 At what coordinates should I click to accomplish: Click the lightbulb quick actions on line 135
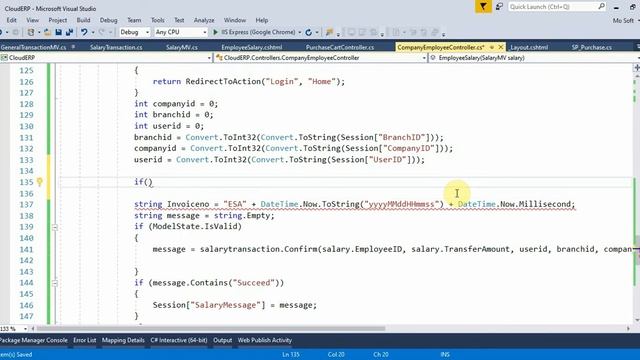click(40, 182)
